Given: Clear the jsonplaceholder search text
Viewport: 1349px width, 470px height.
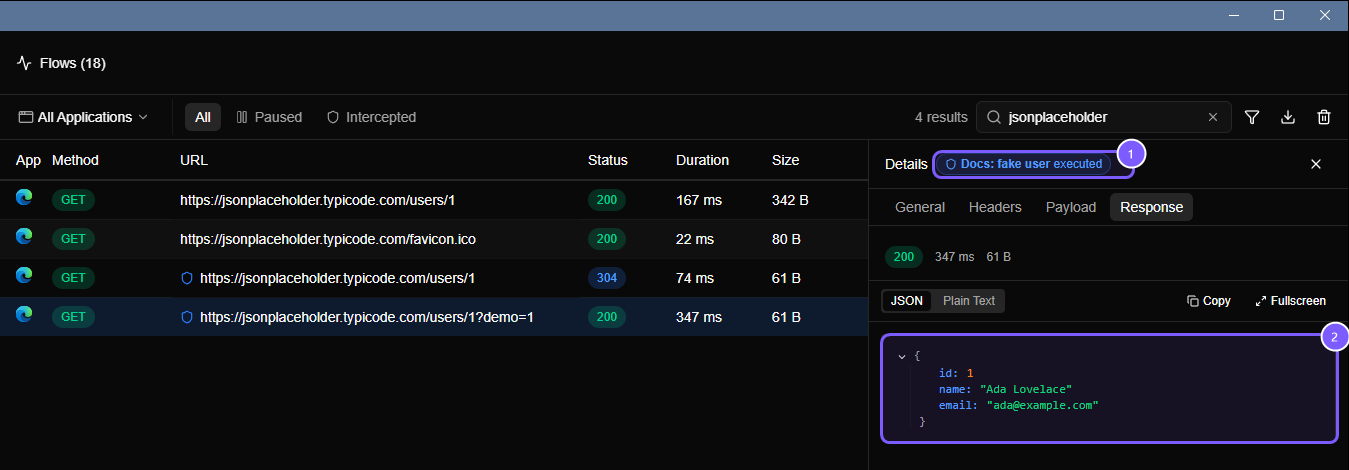Looking at the screenshot, I should pos(1213,117).
